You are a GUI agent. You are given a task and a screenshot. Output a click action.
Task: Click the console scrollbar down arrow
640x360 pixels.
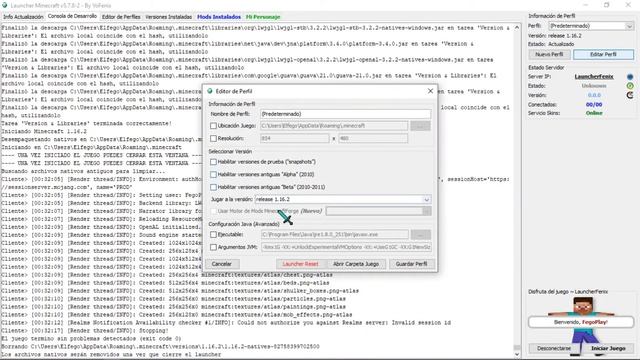pyautogui.click(x=517, y=355)
